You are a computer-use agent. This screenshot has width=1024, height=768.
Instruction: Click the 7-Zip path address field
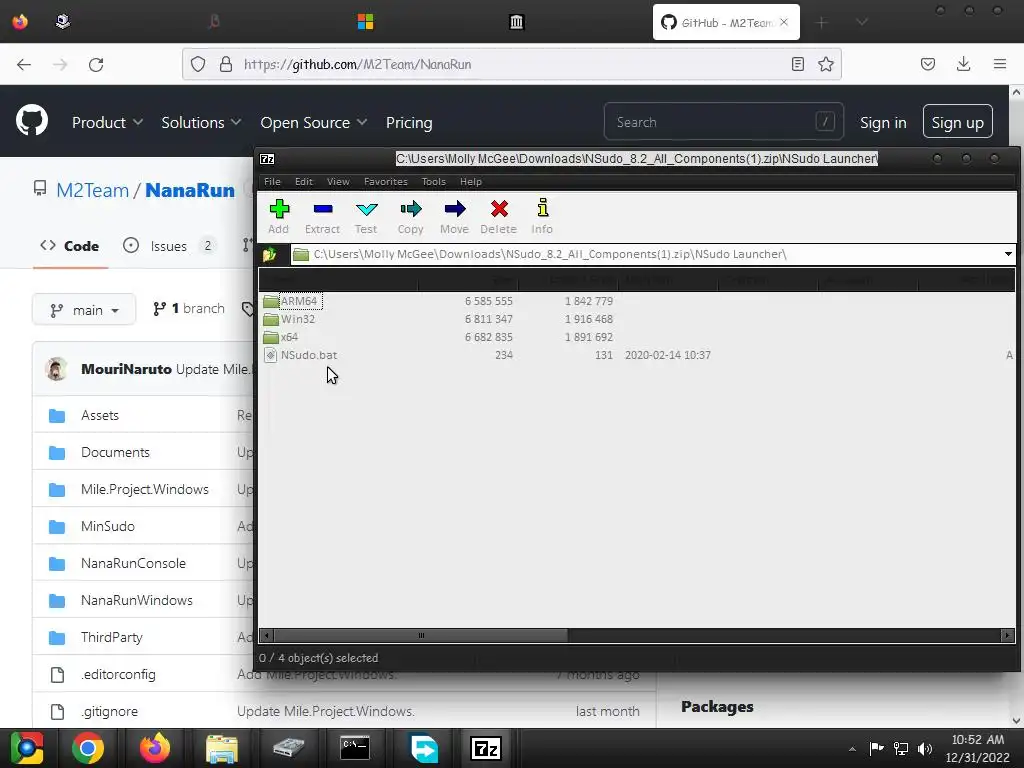[647, 254]
